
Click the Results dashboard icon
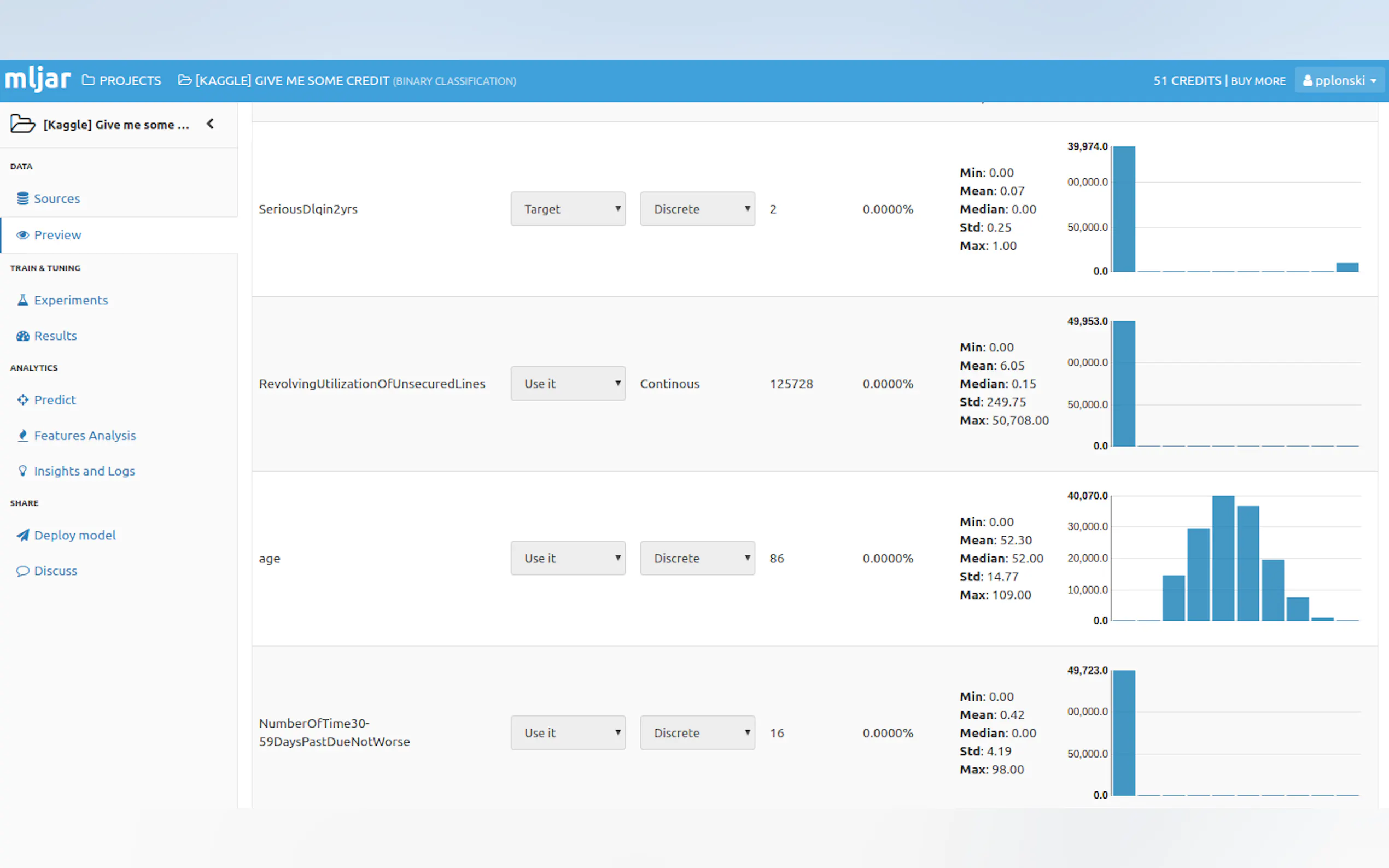(x=22, y=336)
